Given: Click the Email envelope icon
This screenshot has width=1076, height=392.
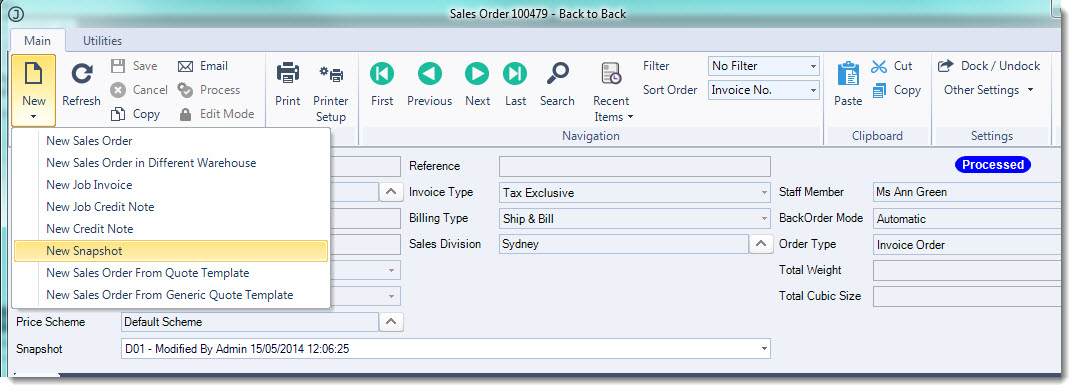Looking at the screenshot, I should (x=185, y=66).
